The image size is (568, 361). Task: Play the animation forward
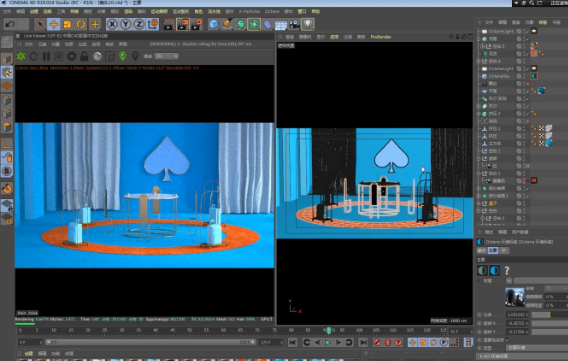point(328,342)
